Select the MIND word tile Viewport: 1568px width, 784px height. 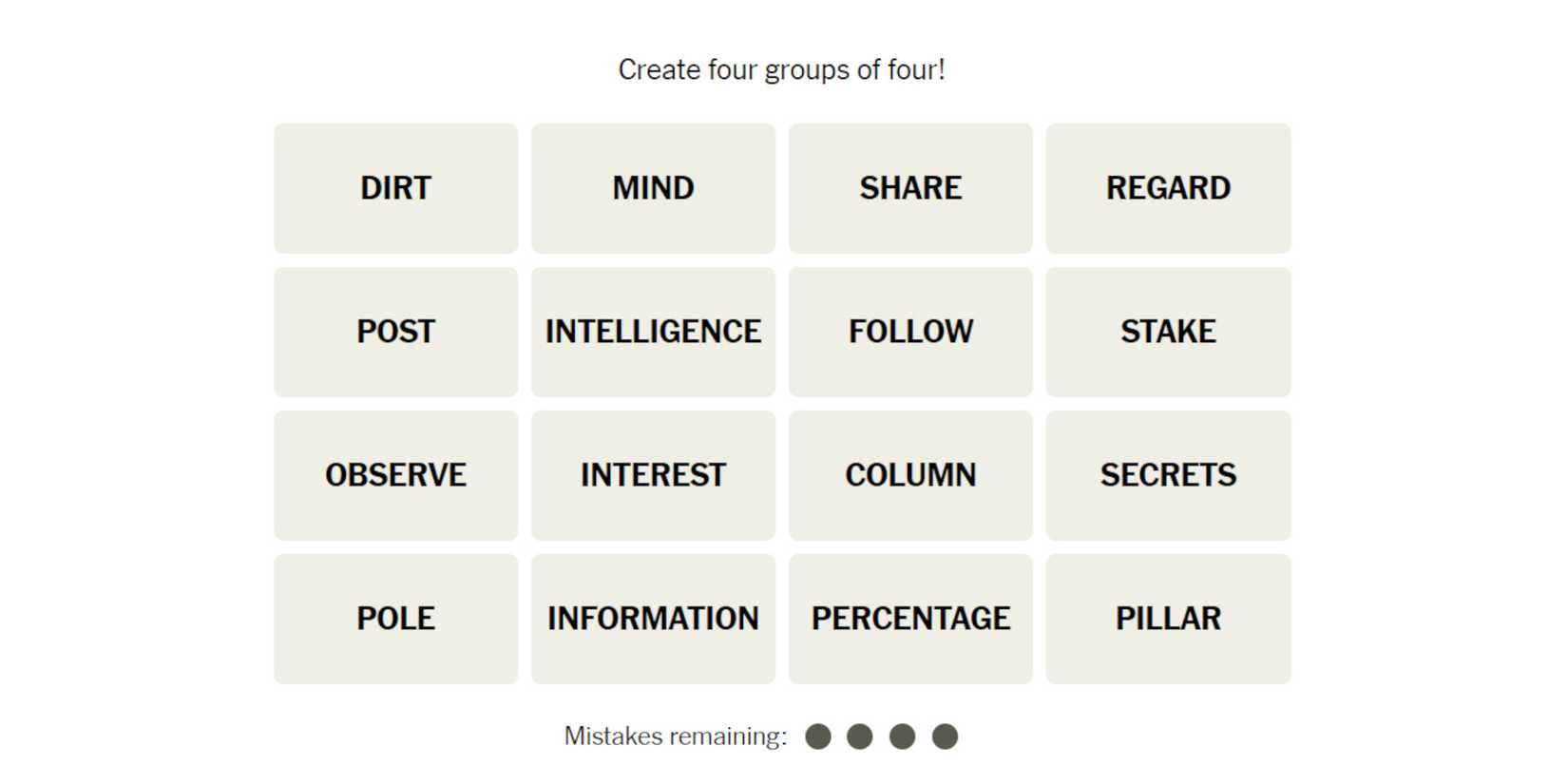pyautogui.click(x=653, y=188)
